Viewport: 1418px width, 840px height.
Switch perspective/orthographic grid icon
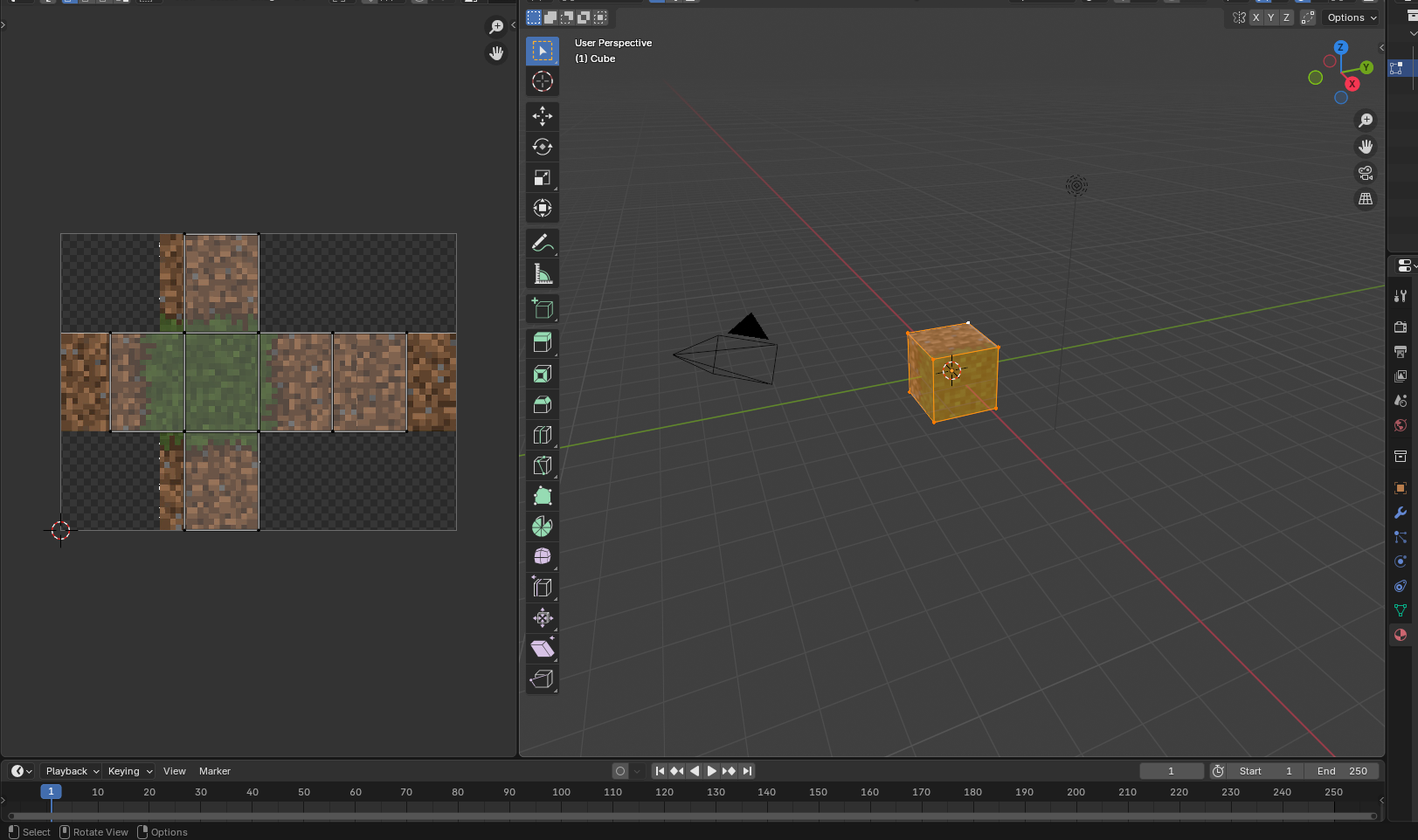tap(1366, 199)
